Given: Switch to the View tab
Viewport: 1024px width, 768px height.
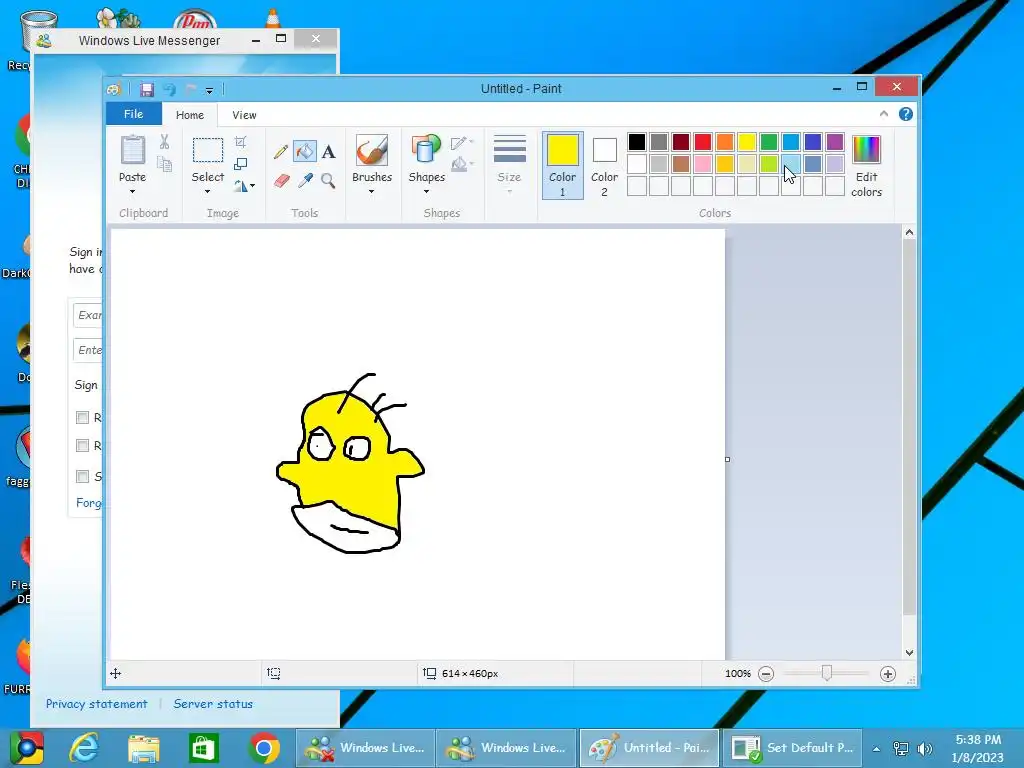Looking at the screenshot, I should (x=244, y=115).
